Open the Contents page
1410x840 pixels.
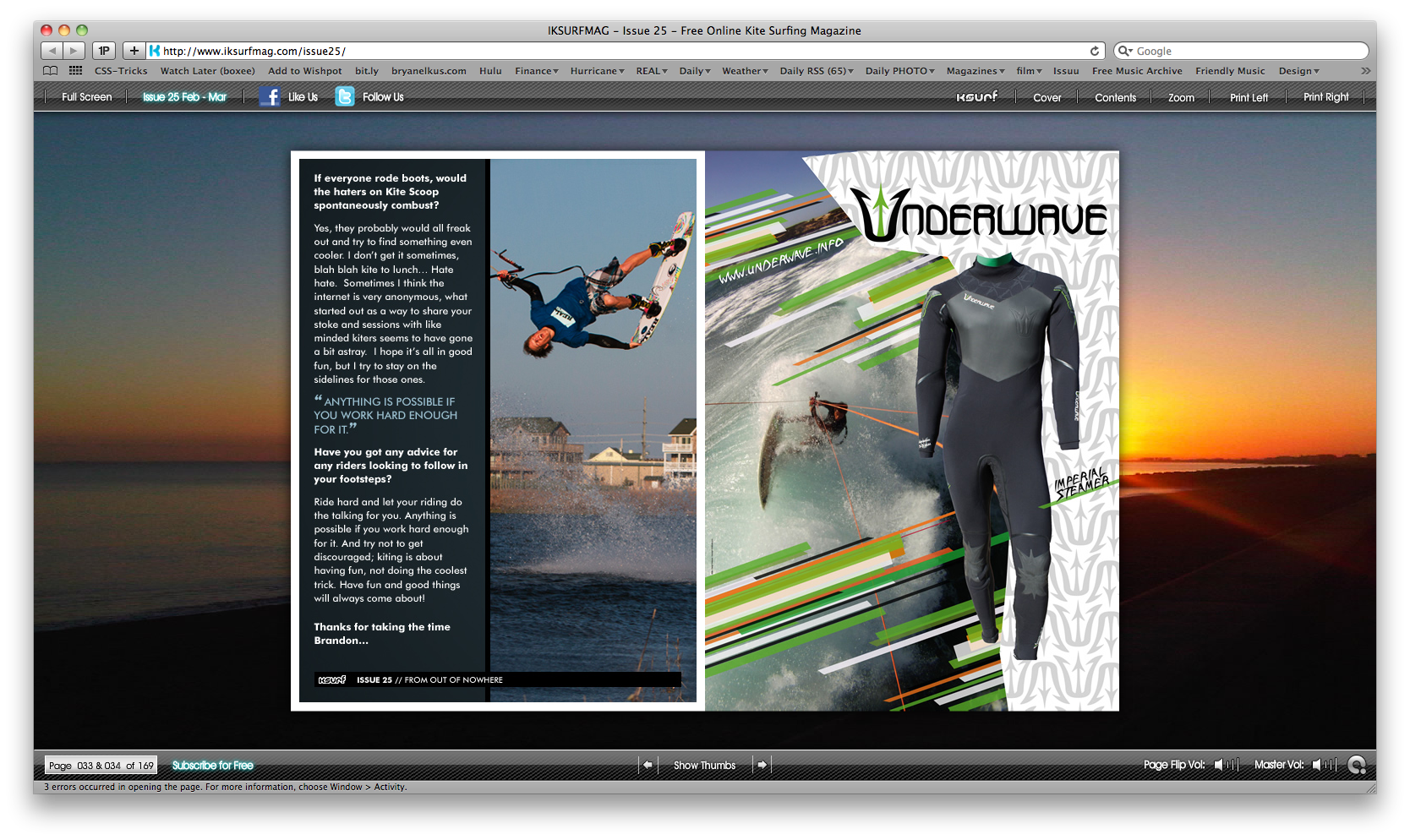(1115, 98)
